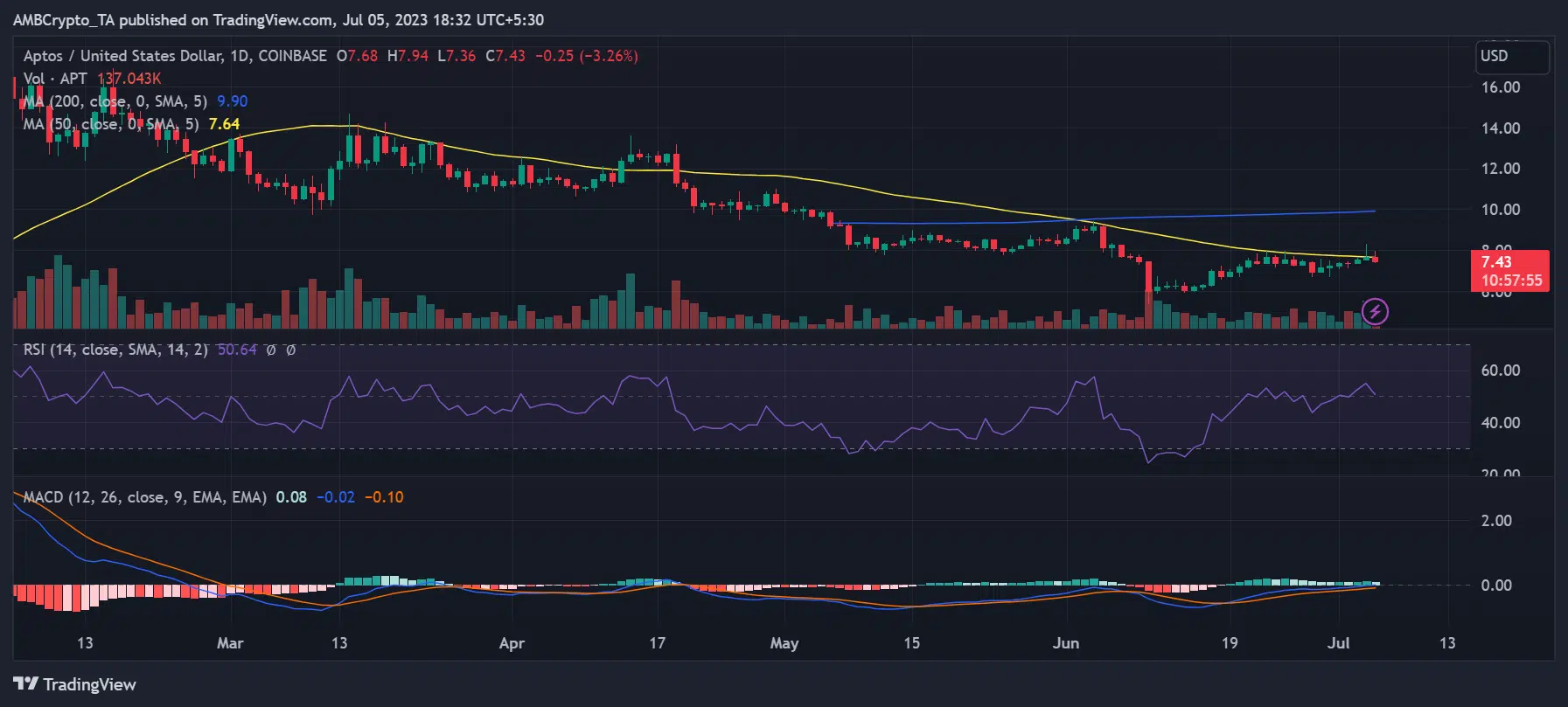The width and height of the screenshot is (1568, 707).
Task: Click the countdown timer 10:57:55
Action: point(1512,281)
